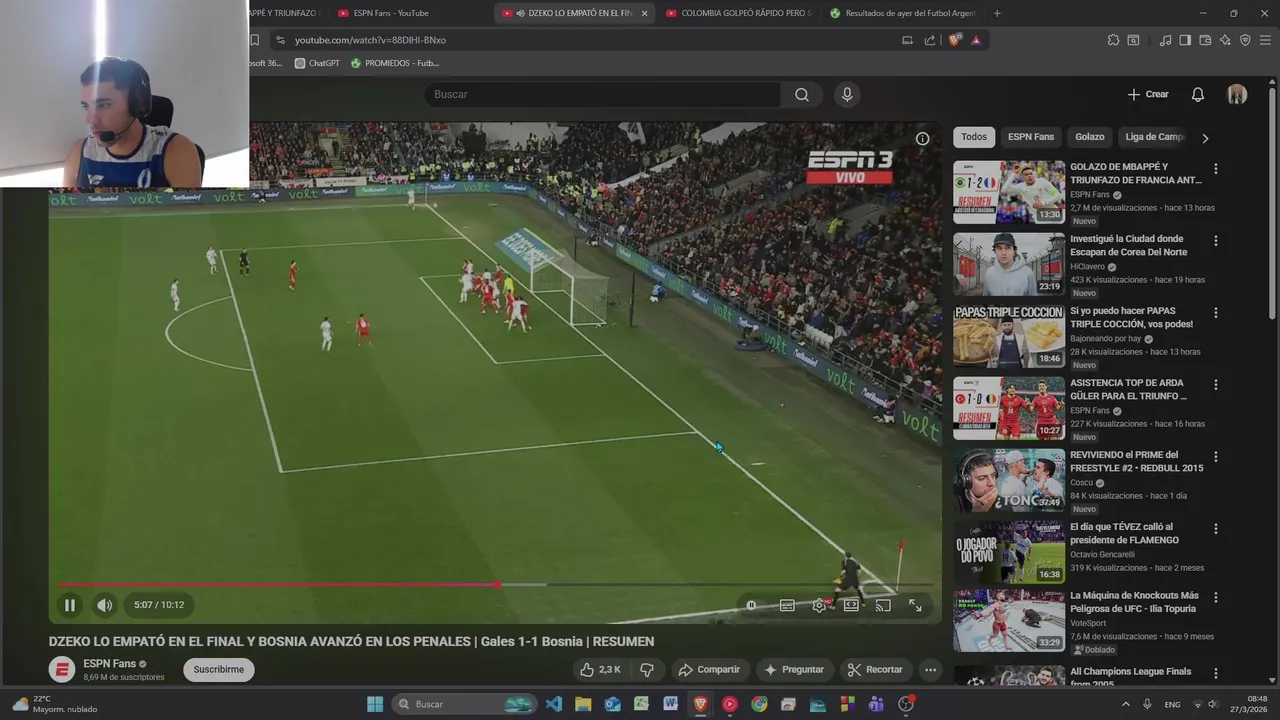The width and height of the screenshot is (1280, 720).
Task: Open more actions ellipsis below video
Action: pos(930,670)
